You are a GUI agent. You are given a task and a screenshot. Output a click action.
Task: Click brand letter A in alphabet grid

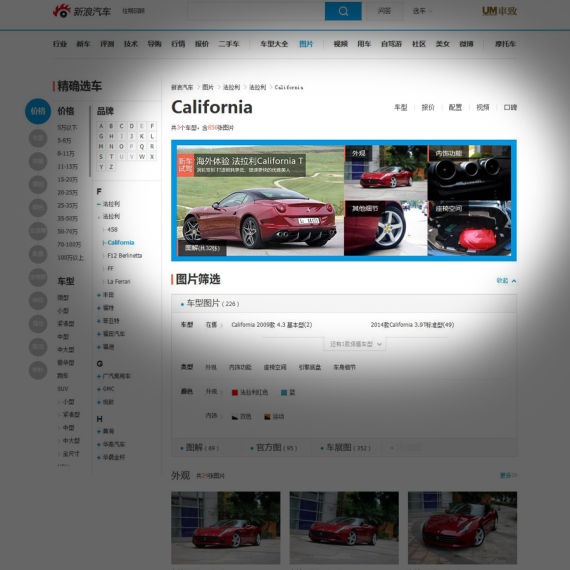click(101, 126)
